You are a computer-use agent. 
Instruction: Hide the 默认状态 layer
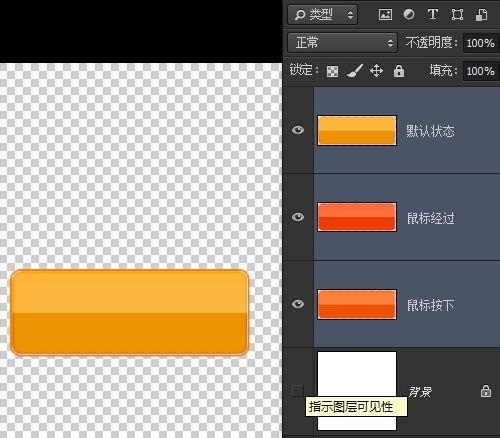point(298,130)
